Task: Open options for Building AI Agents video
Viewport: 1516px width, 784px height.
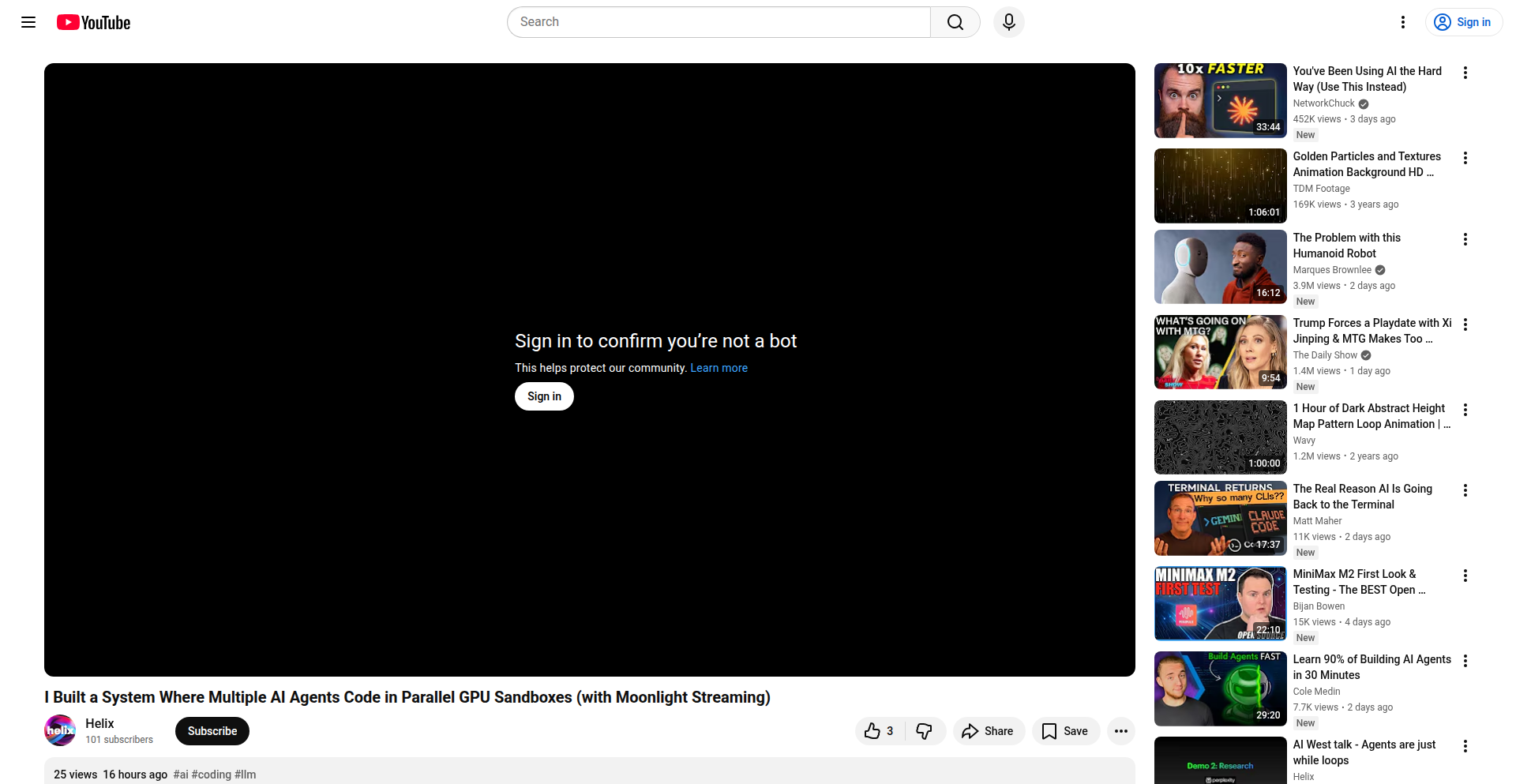Action: pyautogui.click(x=1465, y=661)
